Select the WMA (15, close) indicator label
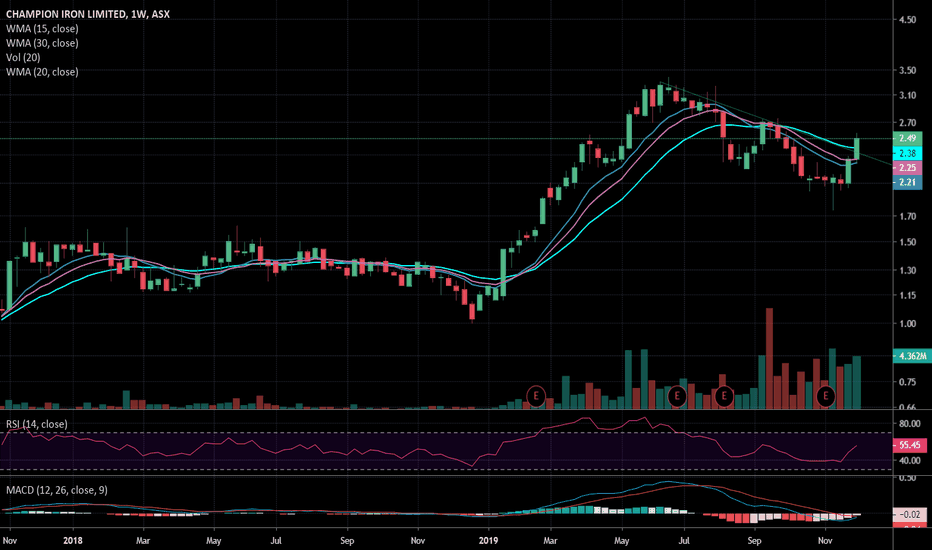 click(x=42, y=29)
